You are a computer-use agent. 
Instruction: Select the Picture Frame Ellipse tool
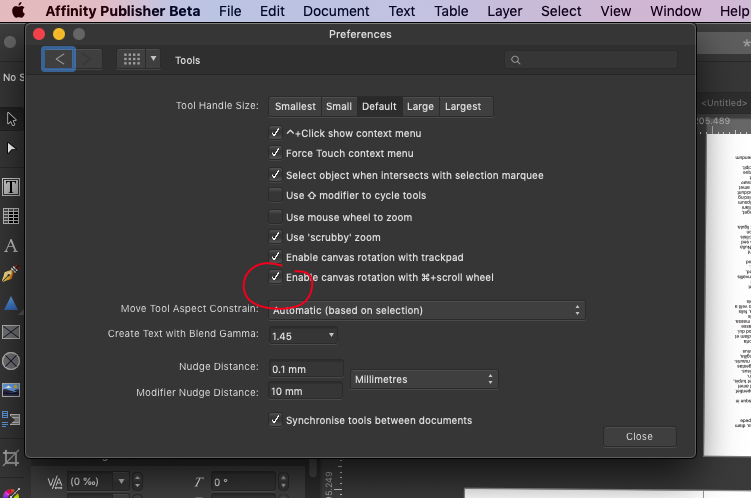click(x=11, y=361)
